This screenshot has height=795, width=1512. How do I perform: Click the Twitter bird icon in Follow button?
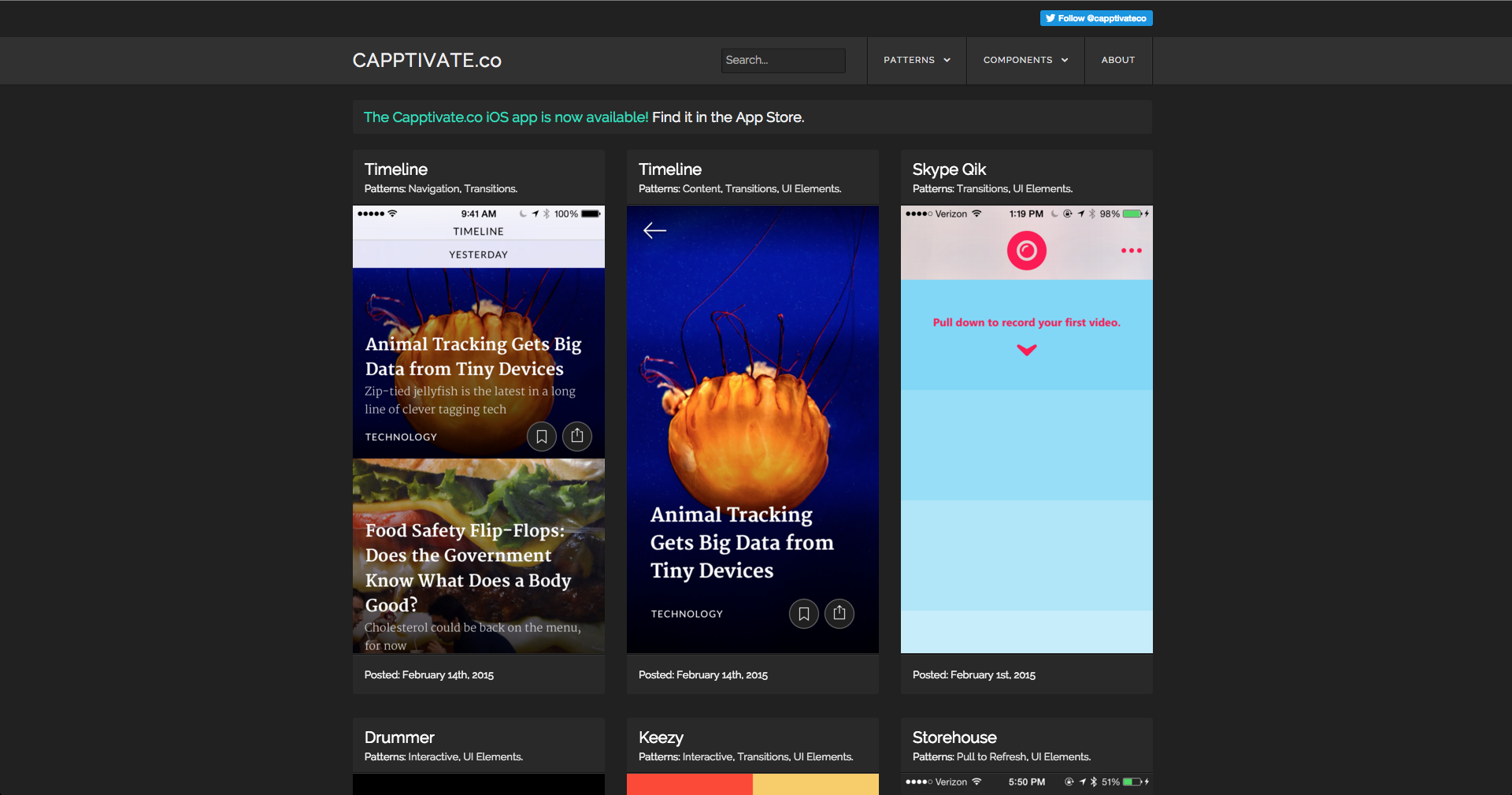click(1051, 18)
